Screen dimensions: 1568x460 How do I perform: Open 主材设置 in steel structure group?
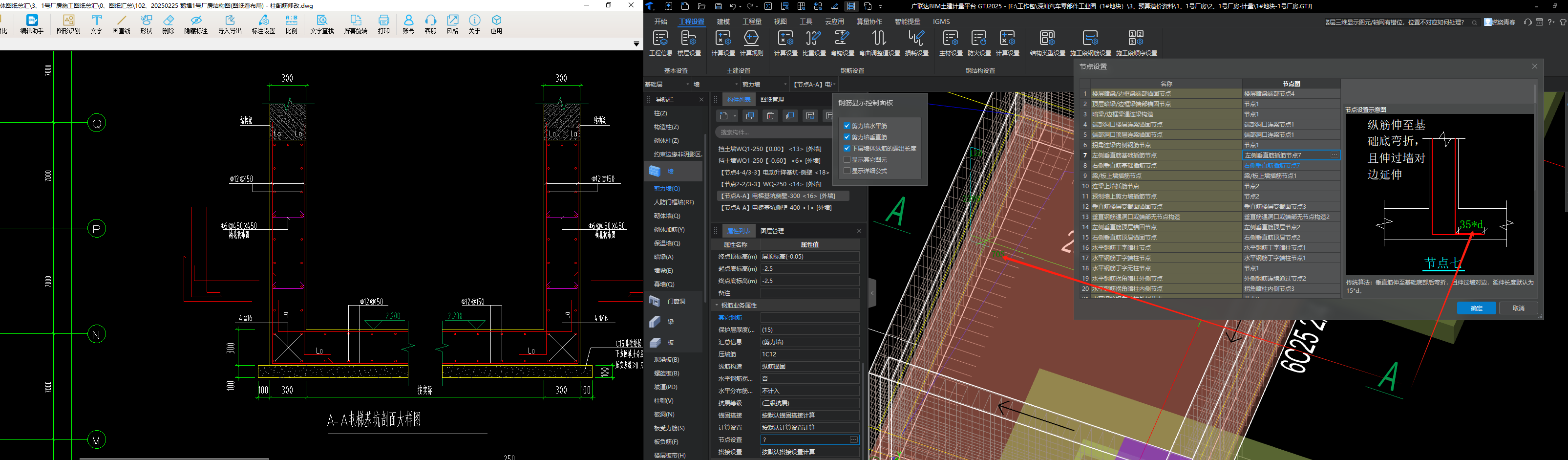click(951, 43)
